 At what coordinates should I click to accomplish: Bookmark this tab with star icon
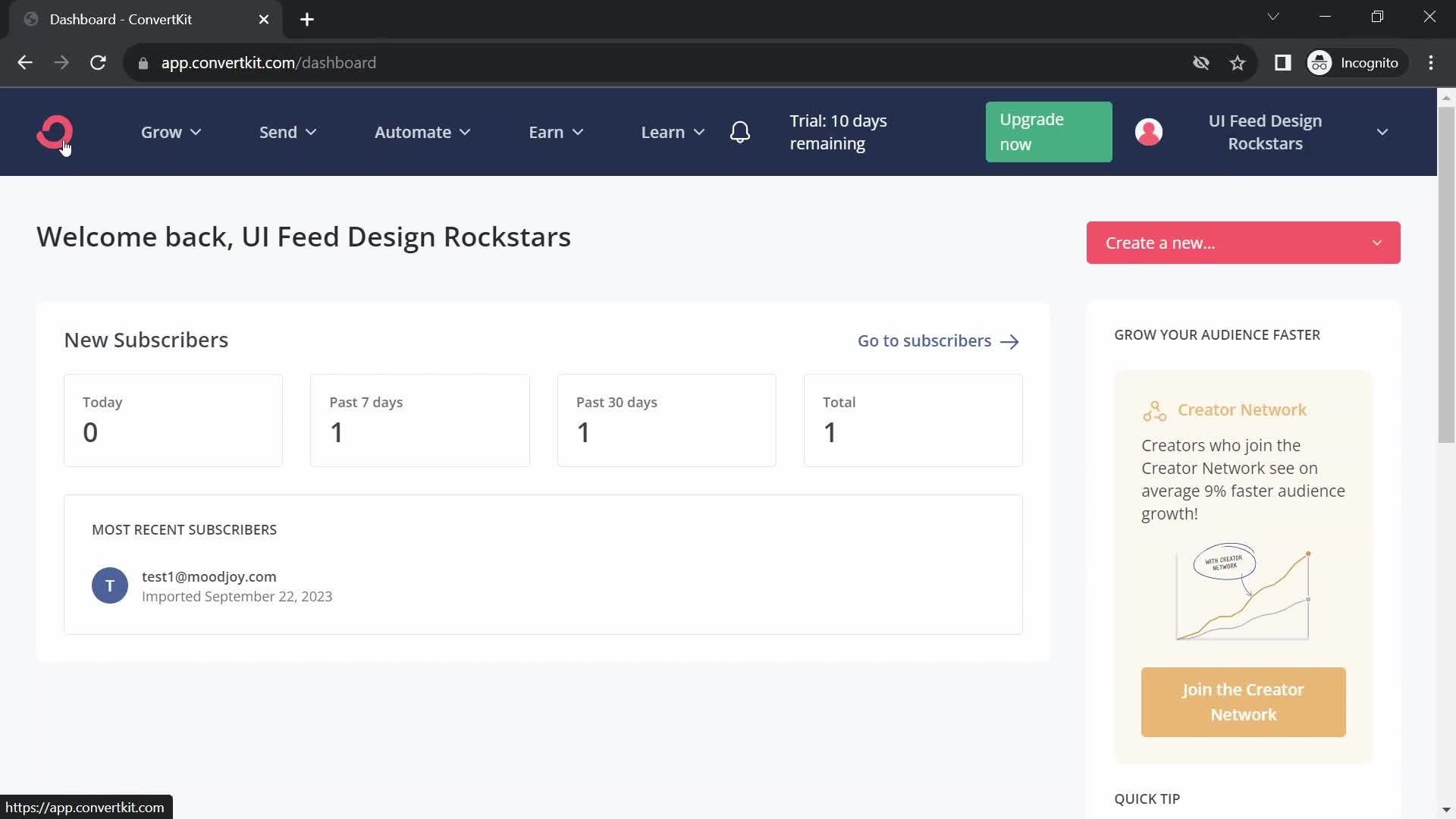click(1238, 63)
